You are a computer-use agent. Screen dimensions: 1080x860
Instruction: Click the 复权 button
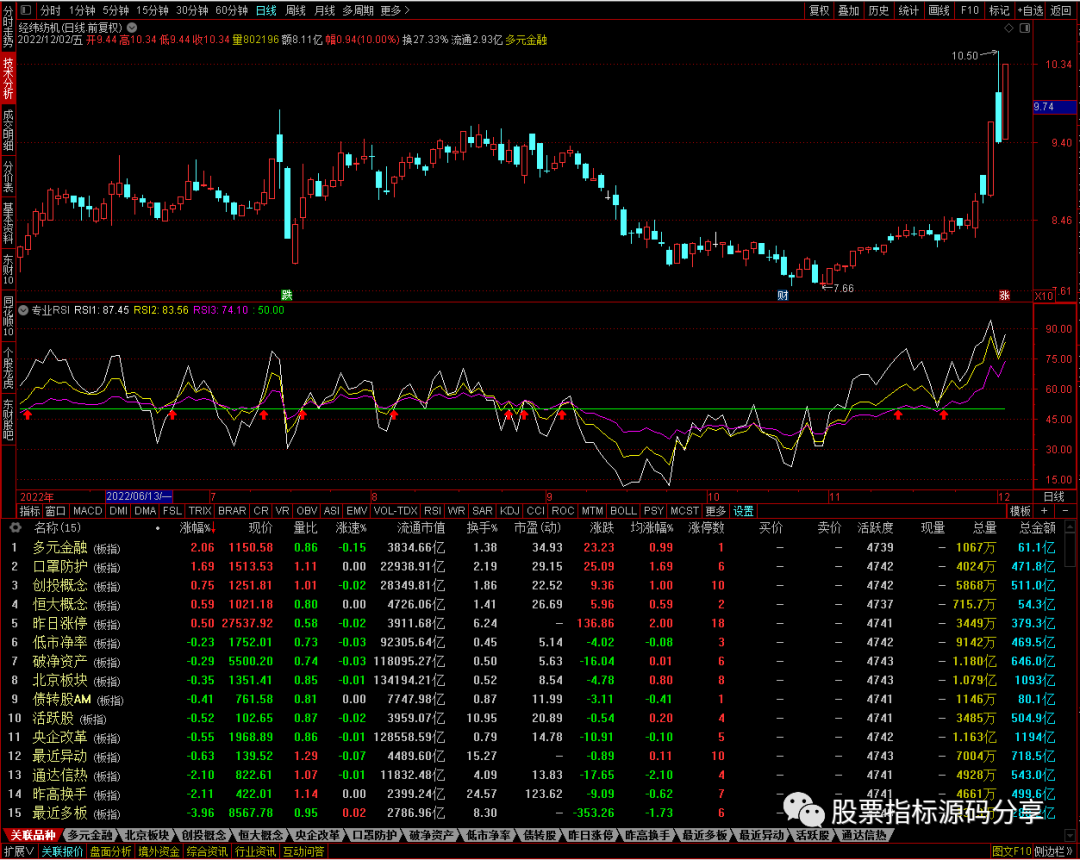(820, 10)
